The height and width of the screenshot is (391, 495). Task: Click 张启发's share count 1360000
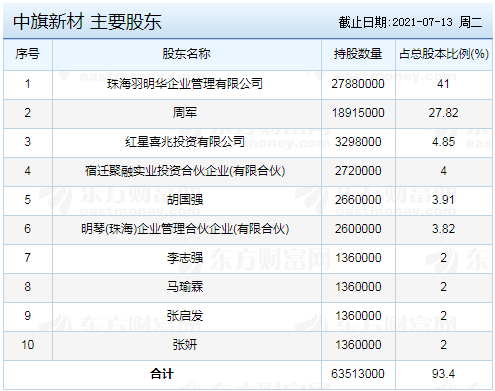(x=358, y=316)
